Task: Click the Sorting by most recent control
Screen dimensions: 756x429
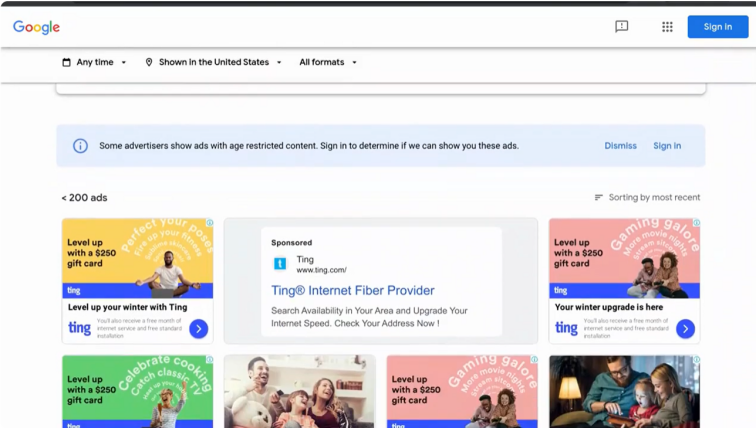Action: coord(648,197)
